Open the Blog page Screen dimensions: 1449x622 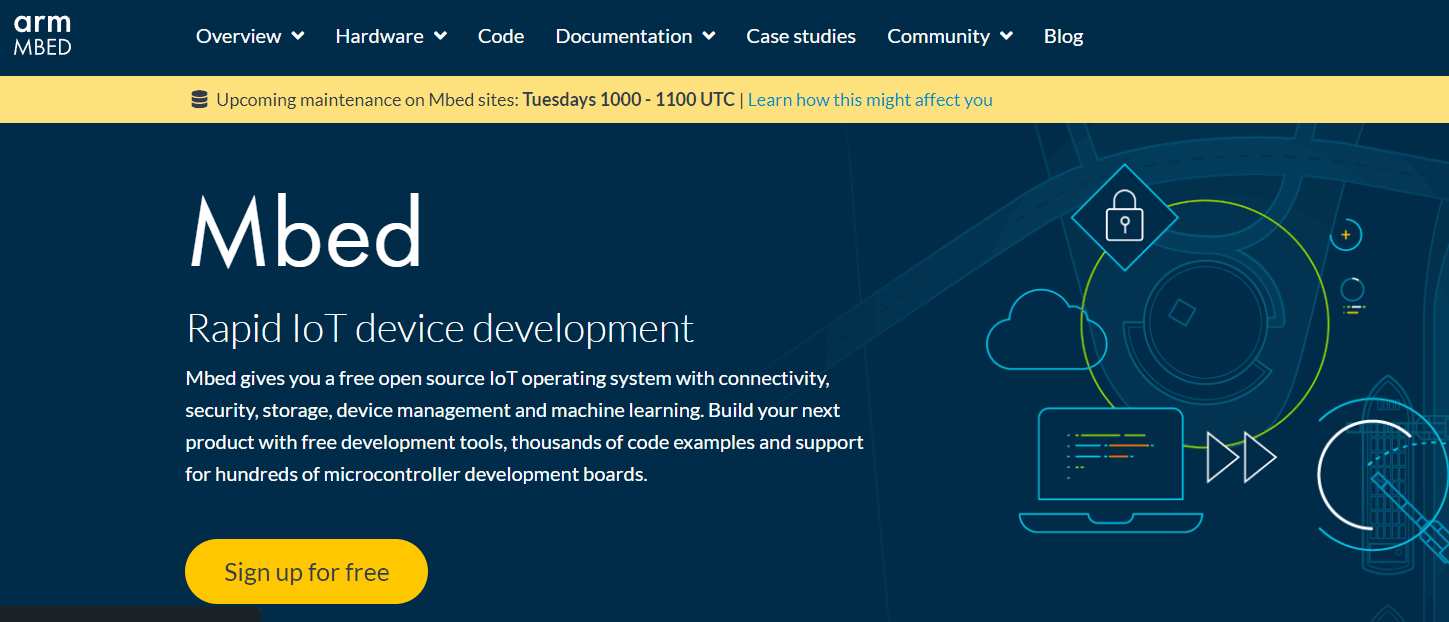click(1063, 36)
